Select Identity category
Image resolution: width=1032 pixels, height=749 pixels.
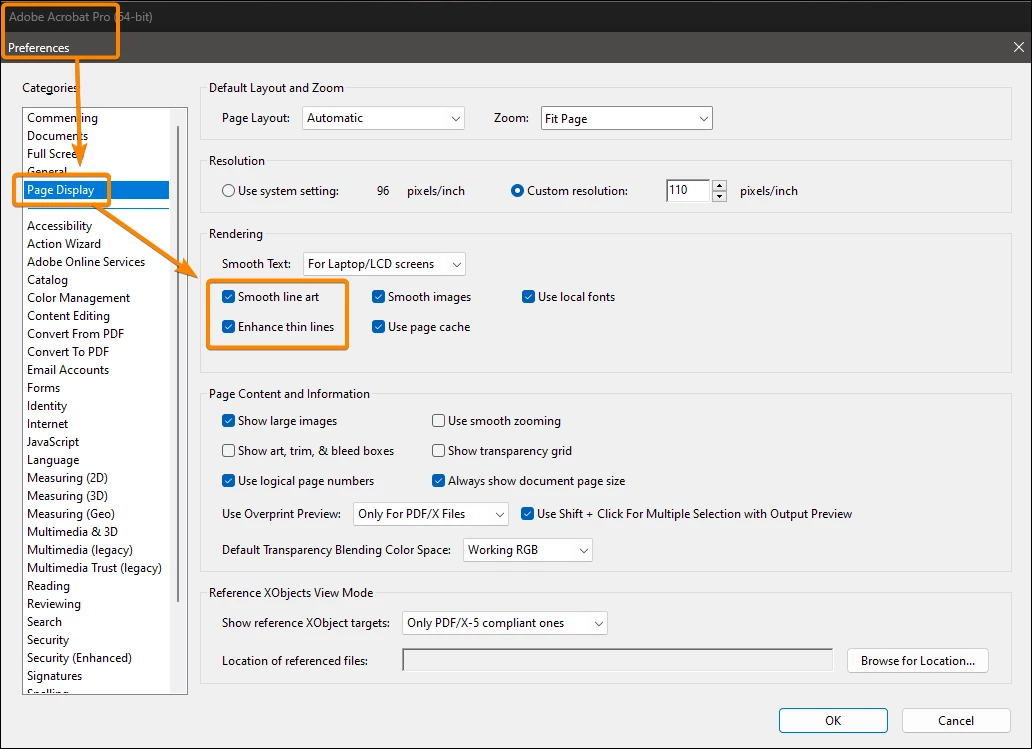tap(47, 405)
